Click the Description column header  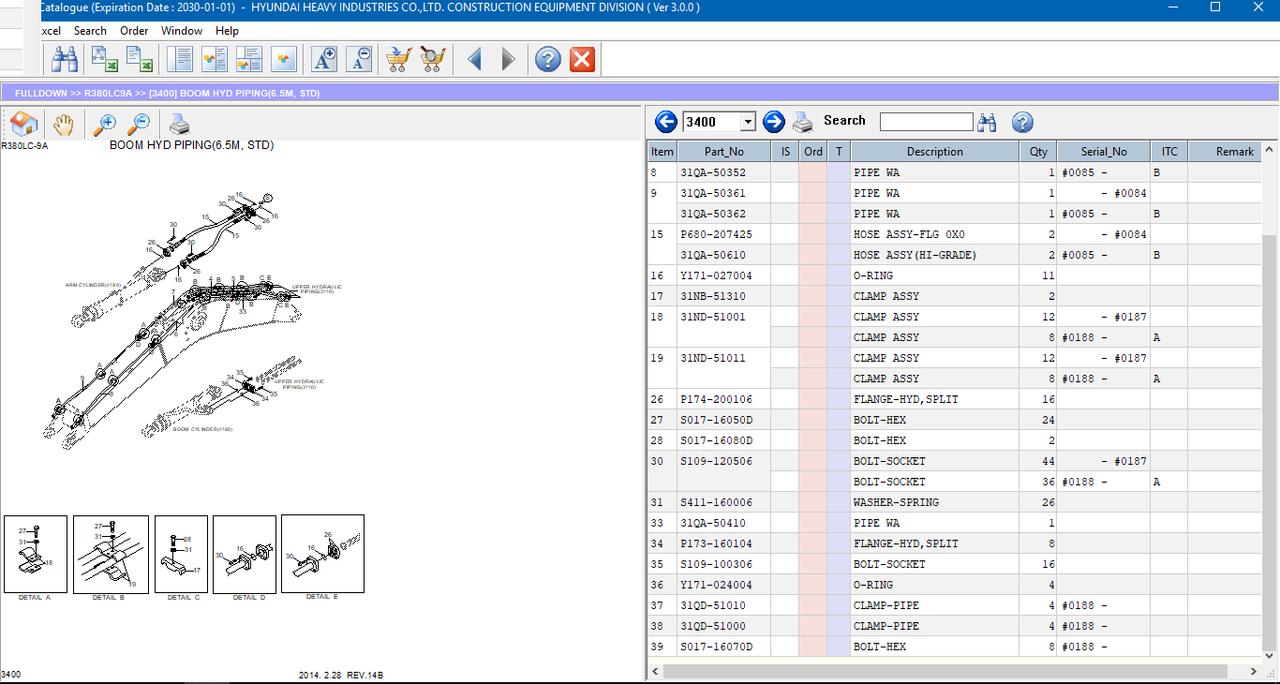[935, 152]
